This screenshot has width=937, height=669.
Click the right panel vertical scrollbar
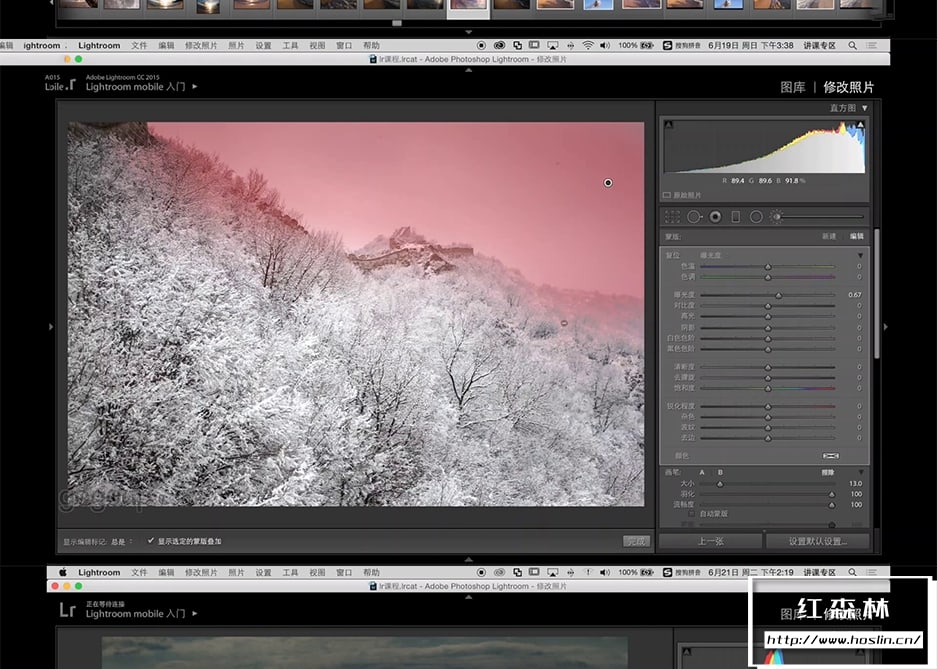click(x=877, y=293)
